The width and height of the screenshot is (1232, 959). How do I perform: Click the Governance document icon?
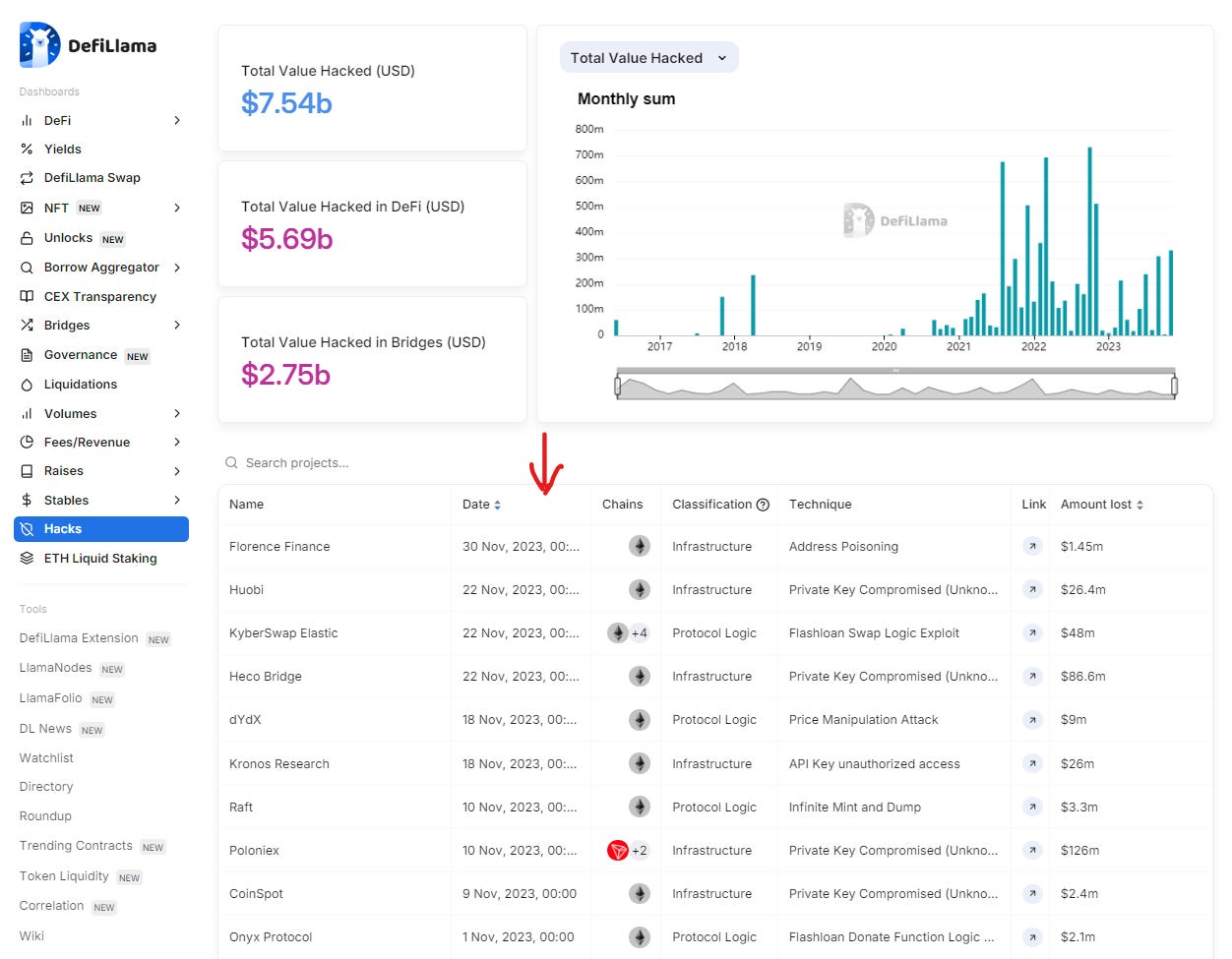[x=27, y=355]
